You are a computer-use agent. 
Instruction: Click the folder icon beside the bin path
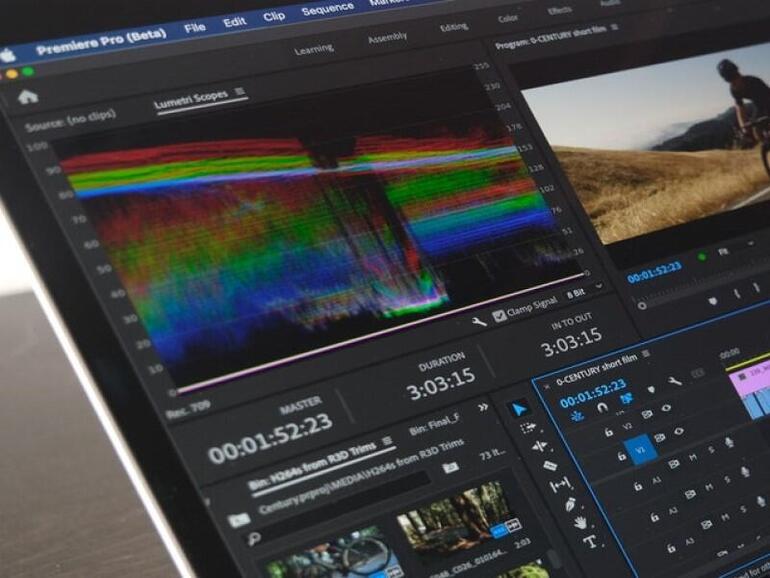click(x=238, y=520)
